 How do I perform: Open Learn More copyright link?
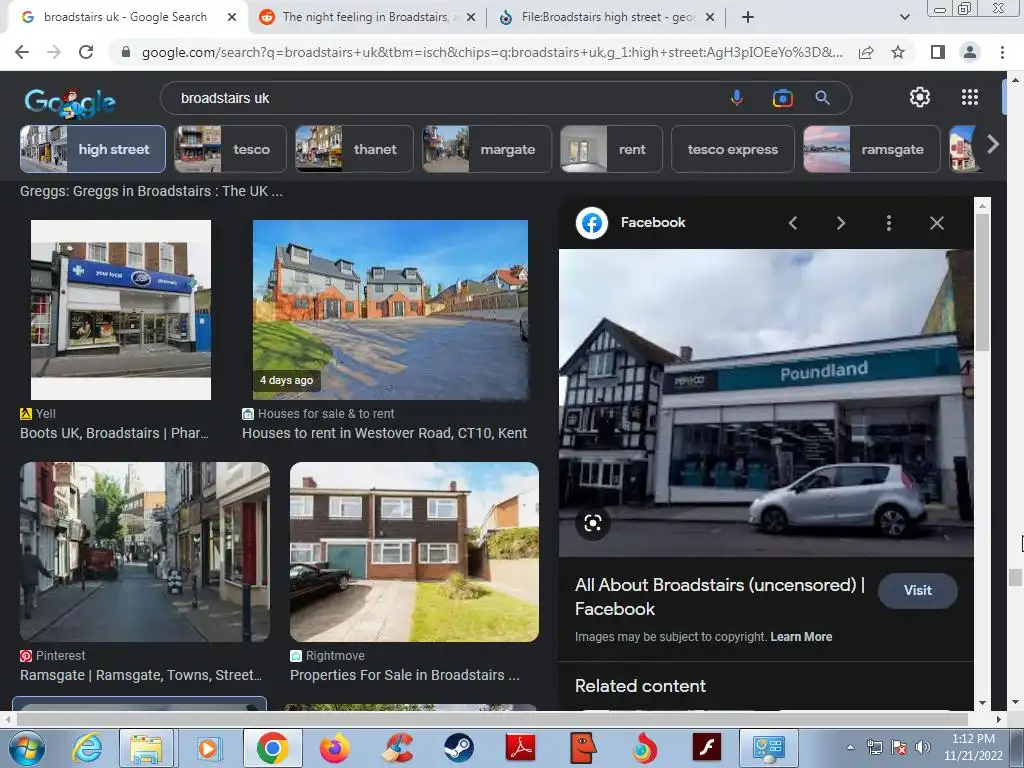801,637
